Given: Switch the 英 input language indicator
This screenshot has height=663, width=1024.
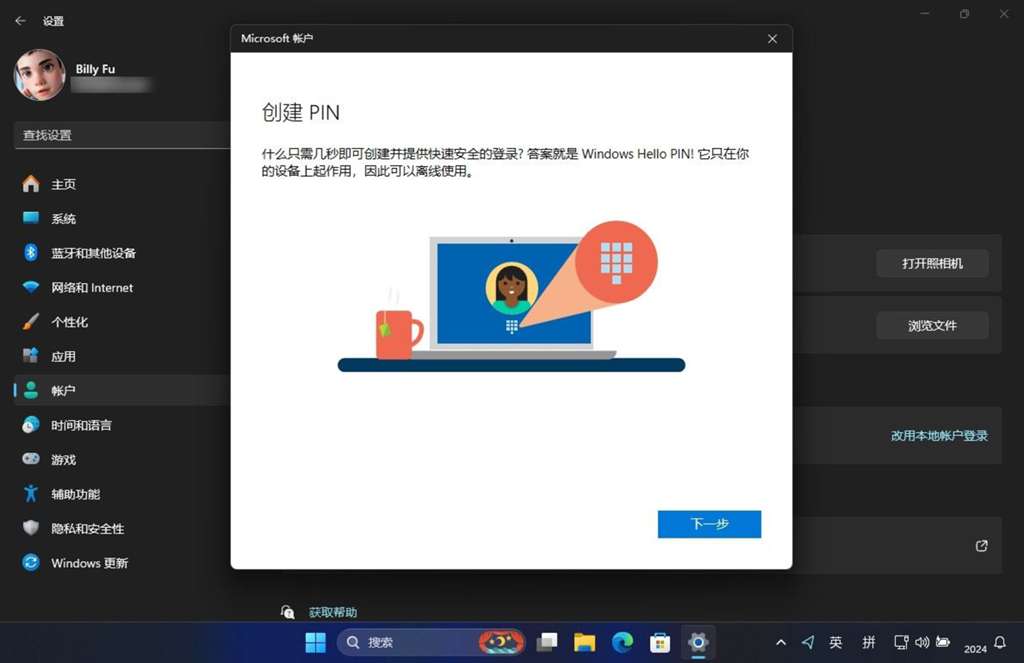Looking at the screenshot, I should point(836,643).
